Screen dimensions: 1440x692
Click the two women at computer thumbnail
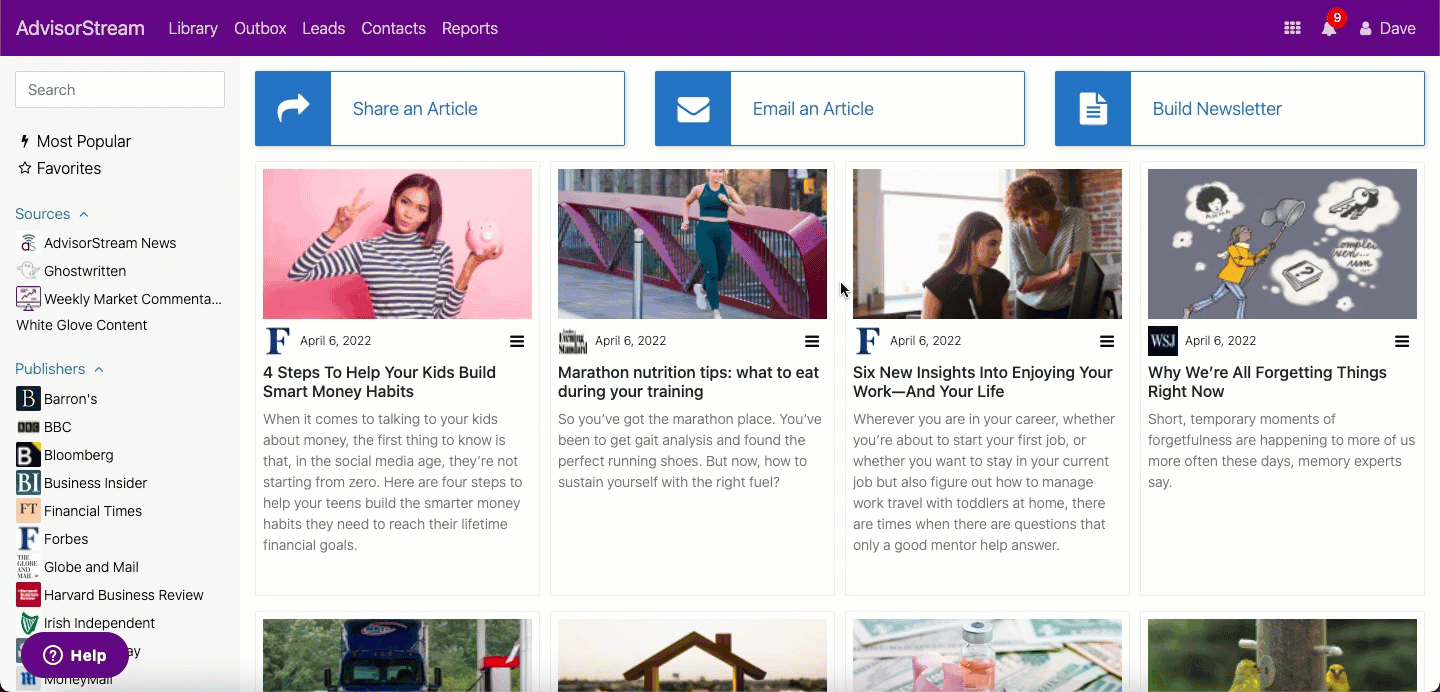(x=987, y=244)
